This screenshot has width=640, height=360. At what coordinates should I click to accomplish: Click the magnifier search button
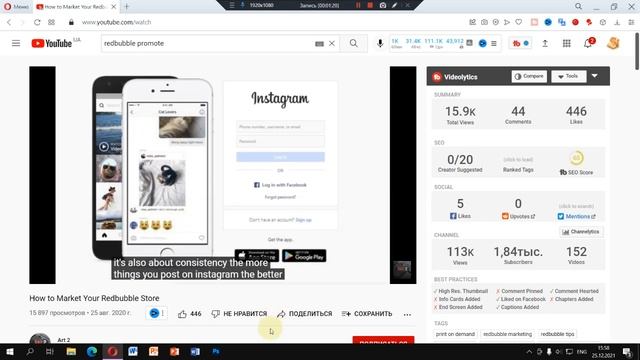[x=353, y=43]
